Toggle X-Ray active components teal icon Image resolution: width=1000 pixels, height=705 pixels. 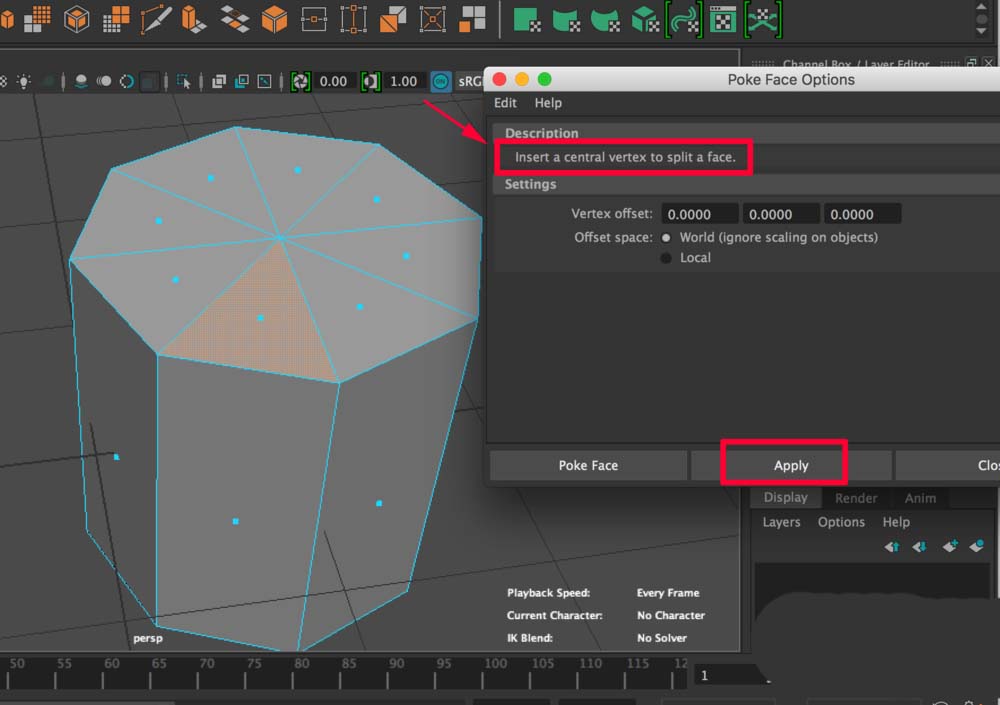tap(242, 81)
